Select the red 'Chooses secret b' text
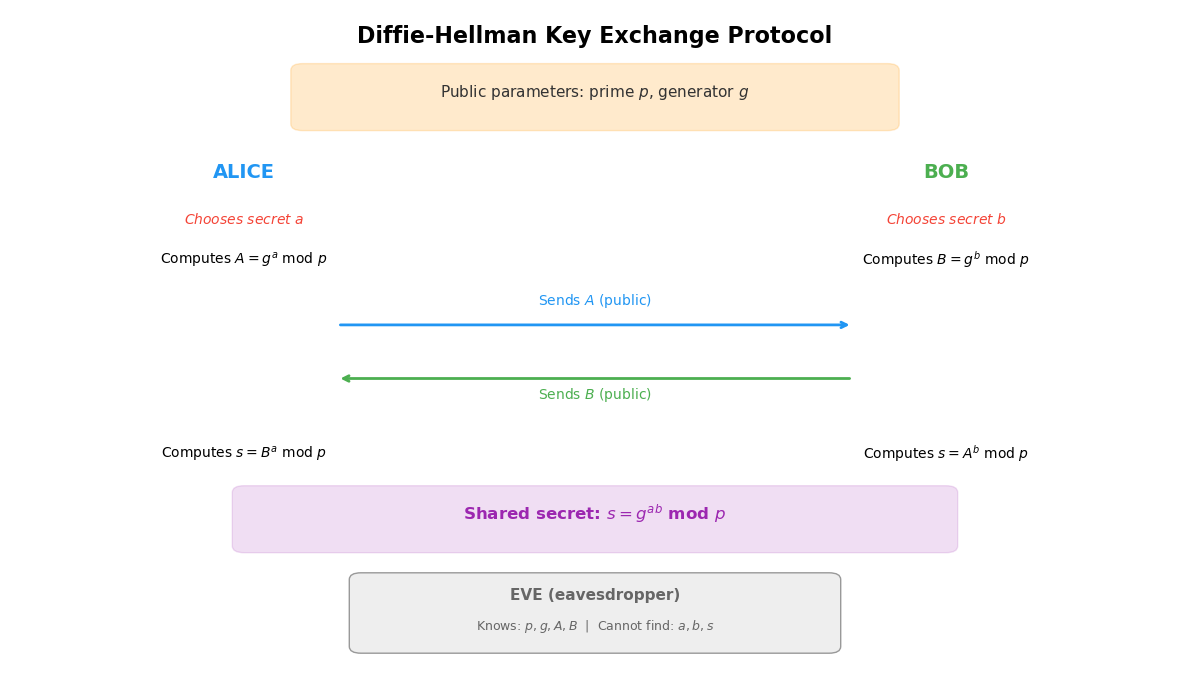The width and height of the screenshot is (1189, 690). click(x=945, y=220)
